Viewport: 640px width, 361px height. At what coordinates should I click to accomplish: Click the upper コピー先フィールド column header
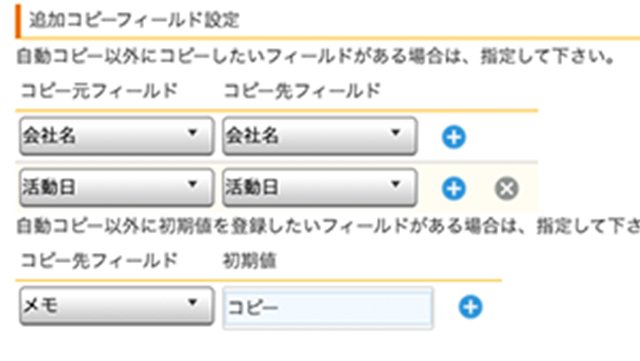(302, 91)
